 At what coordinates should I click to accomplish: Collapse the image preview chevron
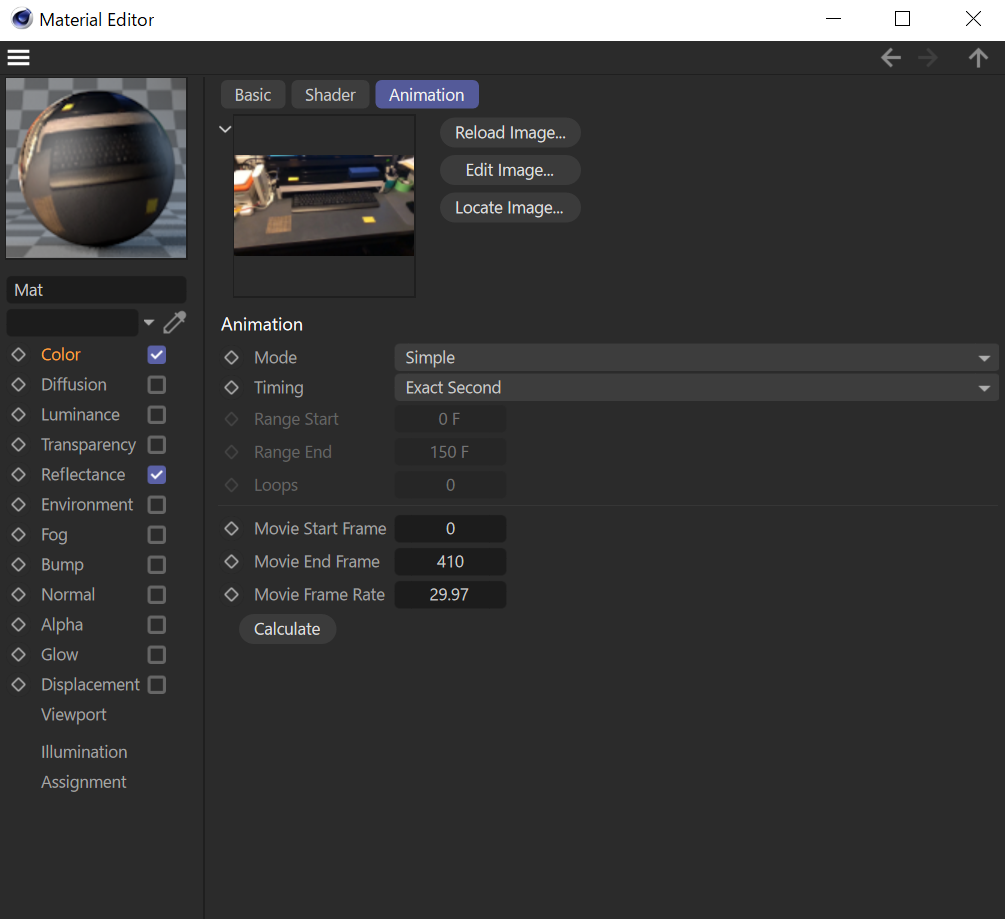coord(225,129)
